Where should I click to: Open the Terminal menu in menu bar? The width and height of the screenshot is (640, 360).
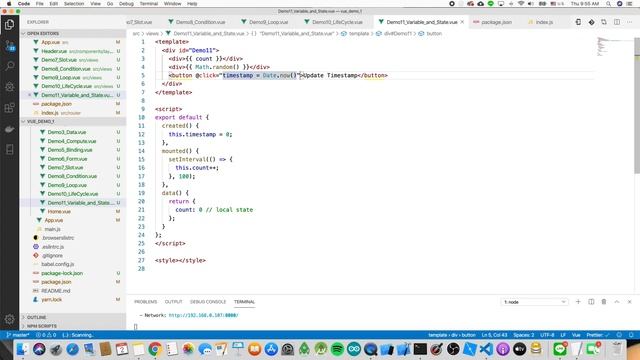[149, 4]
